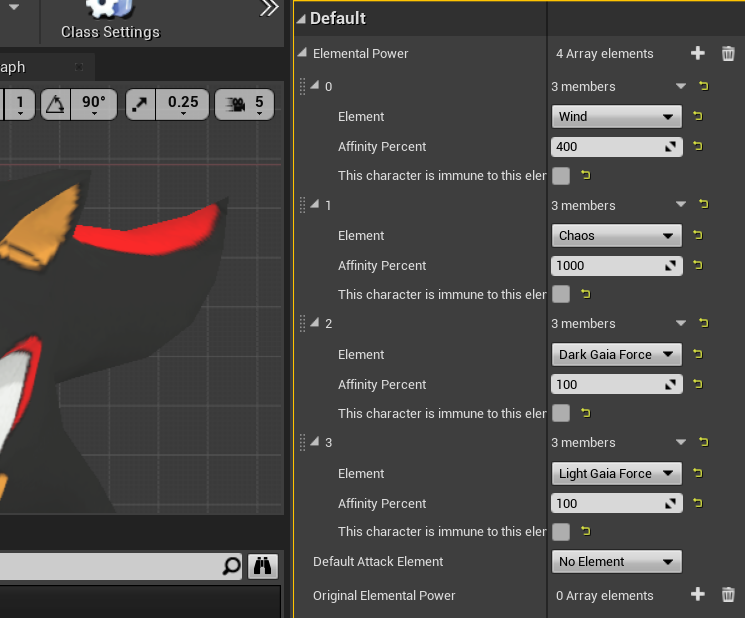Reset Chaos Element to default
Screen dimensions: 745x618
(x=697, y=235)
